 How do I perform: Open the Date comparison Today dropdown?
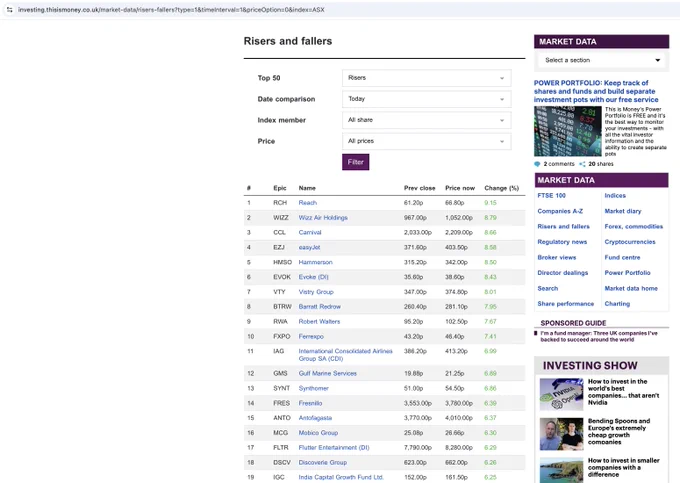427,99
